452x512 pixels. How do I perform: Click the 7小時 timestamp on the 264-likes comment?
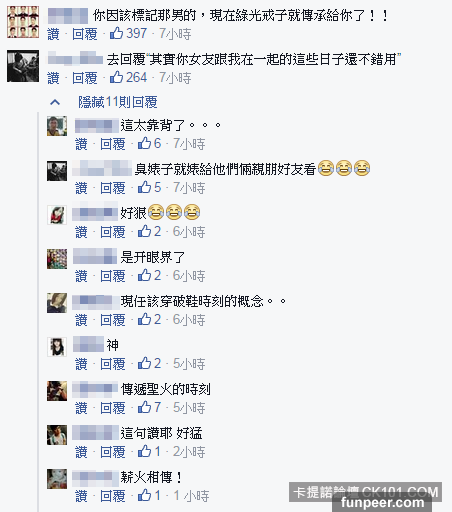[x=175, y=78]
